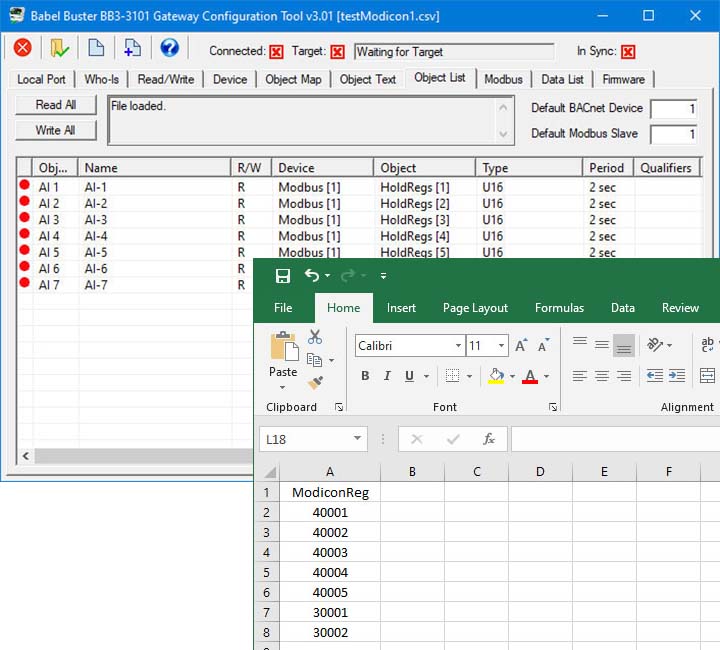This screenshot has width=720, height=650.
Task: Click the Fill Color paint bucket icon
Action: 496,376
